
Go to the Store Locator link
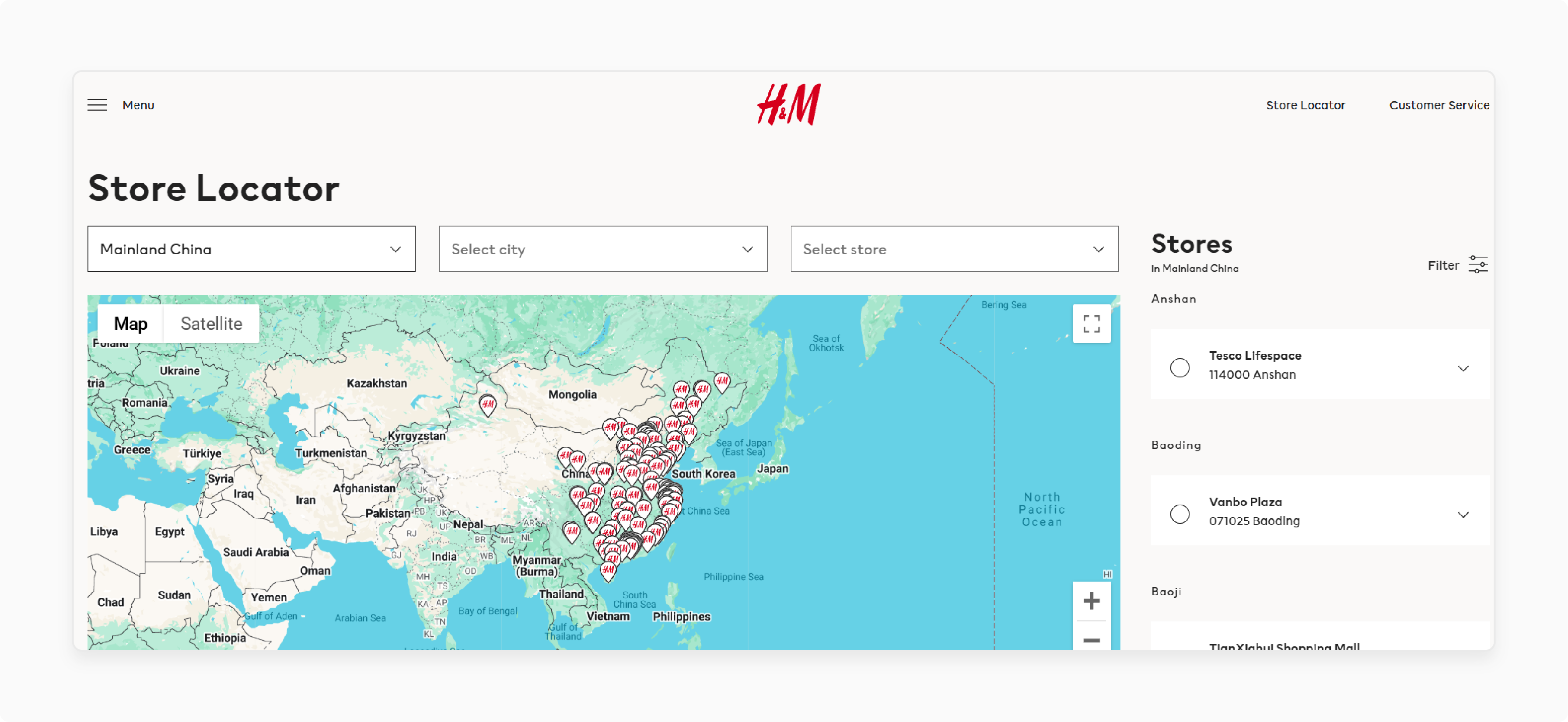pos(1305,105)
